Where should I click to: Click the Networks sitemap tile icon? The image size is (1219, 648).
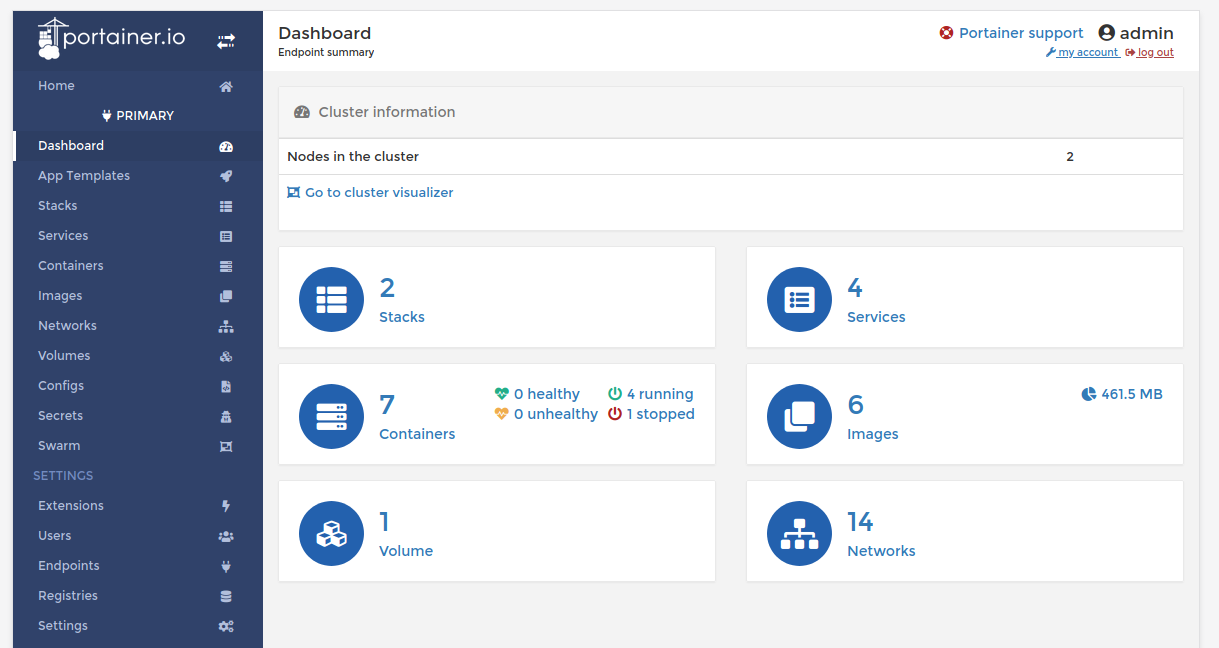799,533
